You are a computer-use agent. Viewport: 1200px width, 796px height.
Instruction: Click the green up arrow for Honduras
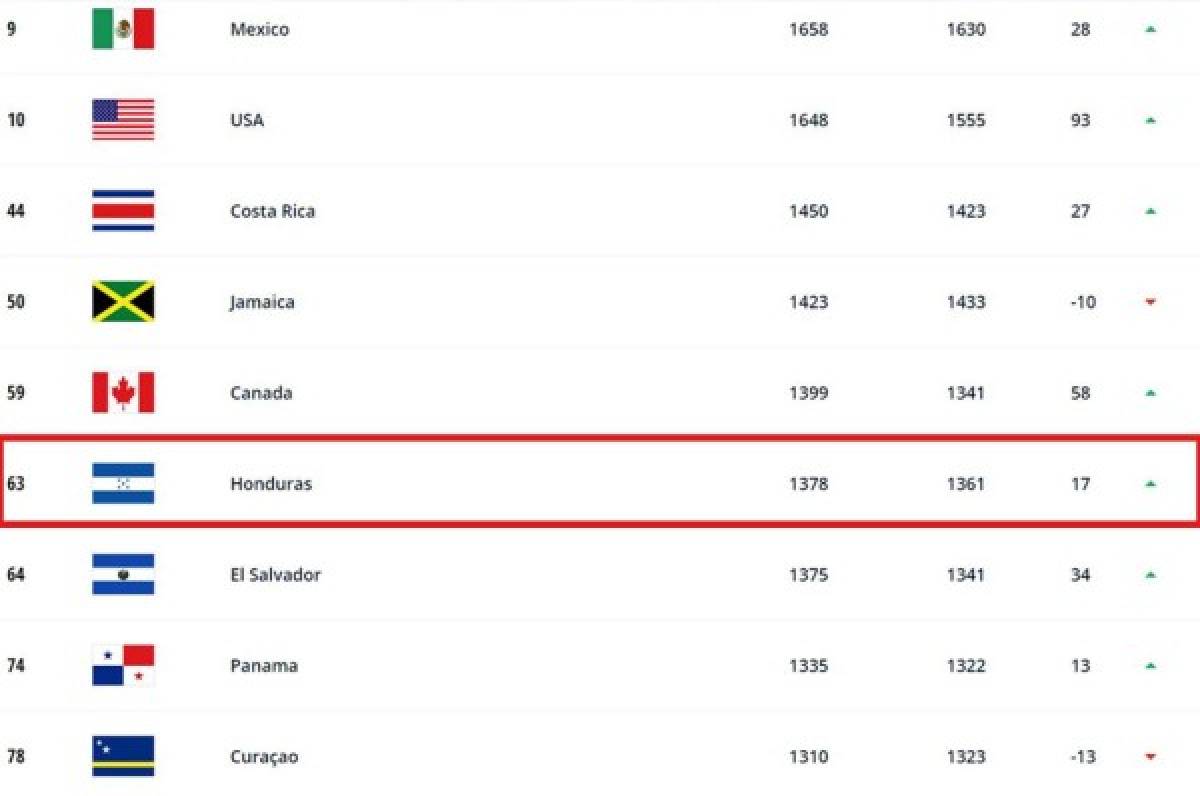coord(1151,484)
